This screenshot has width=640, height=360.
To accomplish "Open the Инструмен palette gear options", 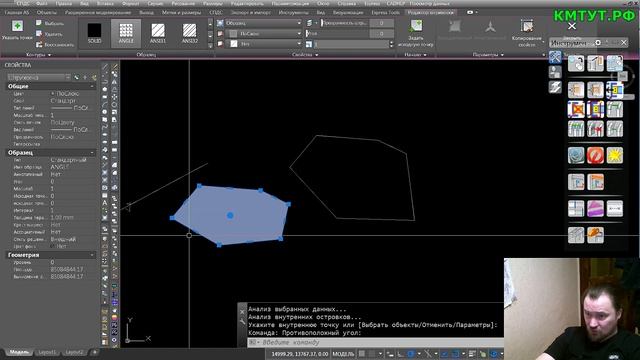I will [598, 42].
